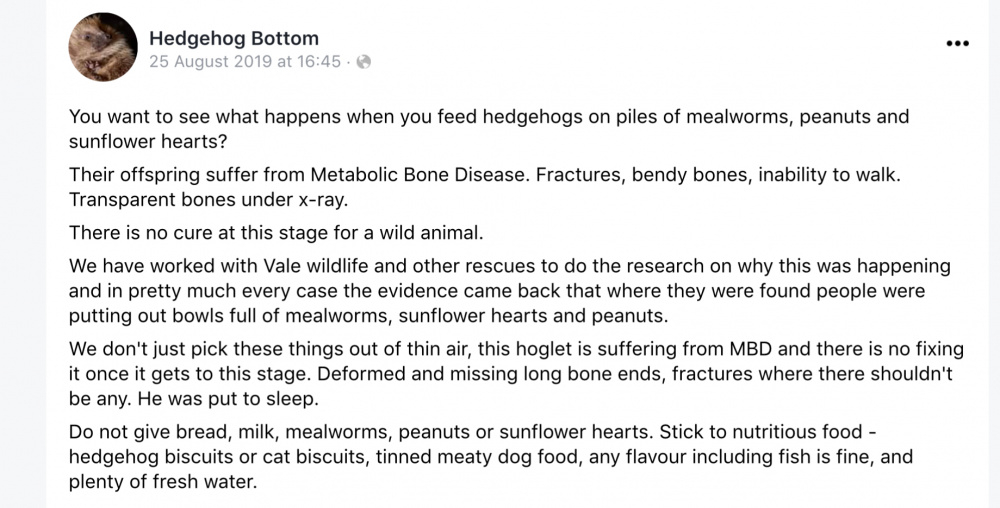This screenshot has width=1000, height=508.
Task: Click the line "plenty of fresh water."
Action: tap(163, 482)
